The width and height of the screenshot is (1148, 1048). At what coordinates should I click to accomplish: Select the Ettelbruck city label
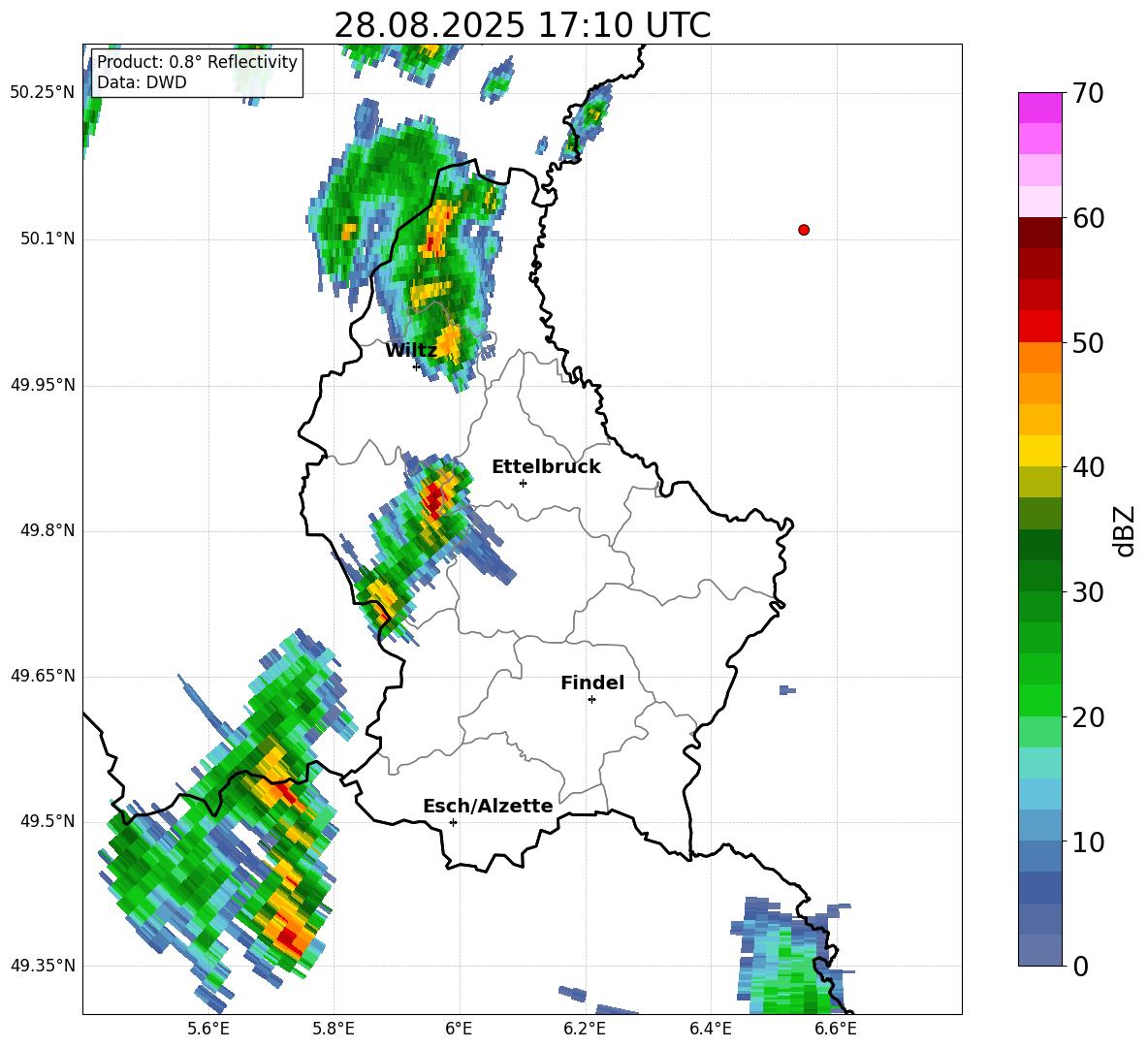click(546, 467)
